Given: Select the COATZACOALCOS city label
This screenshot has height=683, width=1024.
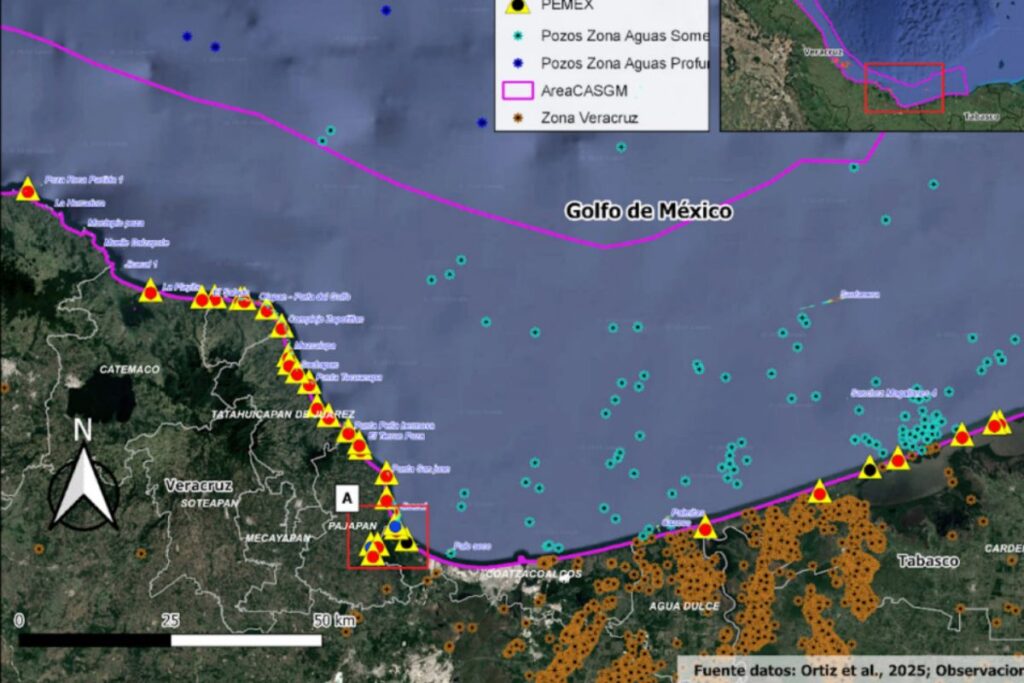Looking at the screenshot, I should coord(532,575).
